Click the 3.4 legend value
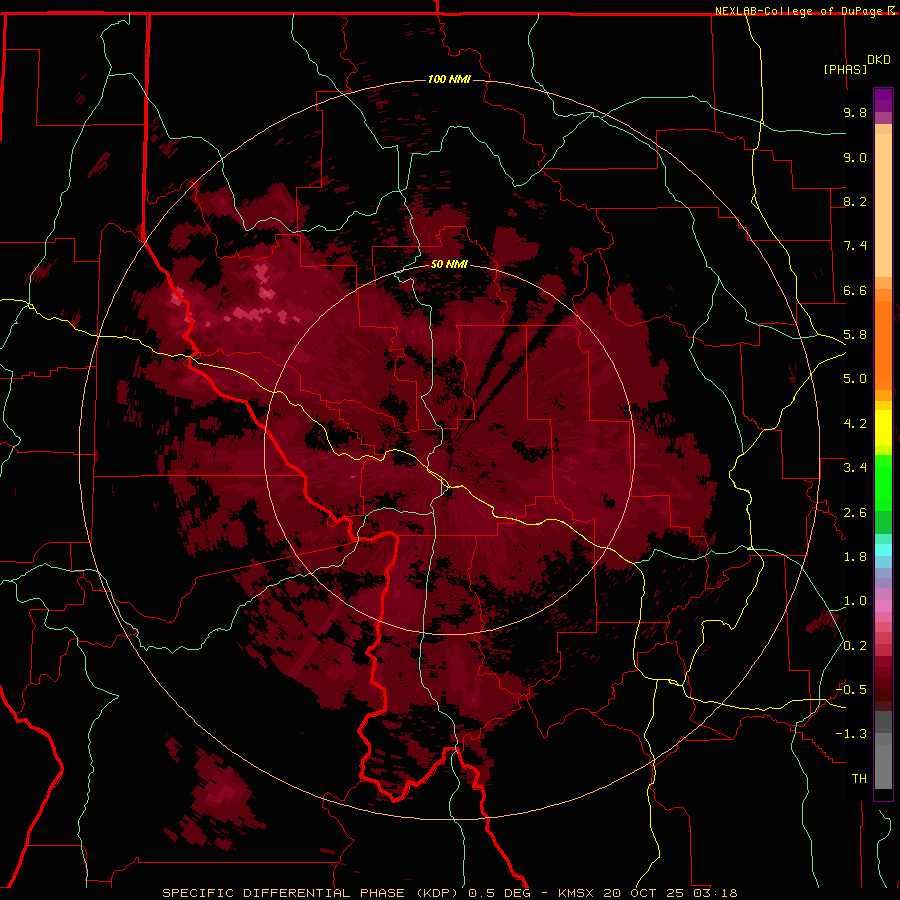 [x=855, y=468]
